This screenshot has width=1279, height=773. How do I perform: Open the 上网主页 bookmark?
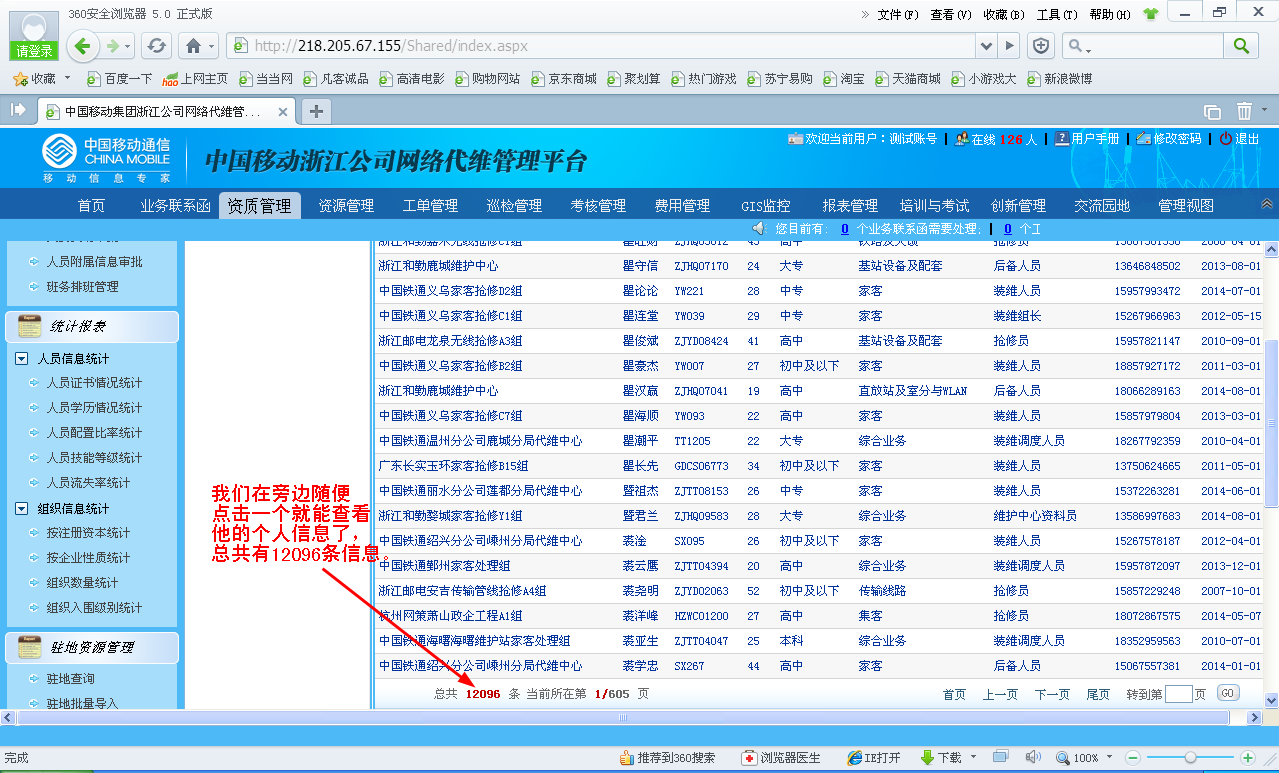(x=195, y=78)
